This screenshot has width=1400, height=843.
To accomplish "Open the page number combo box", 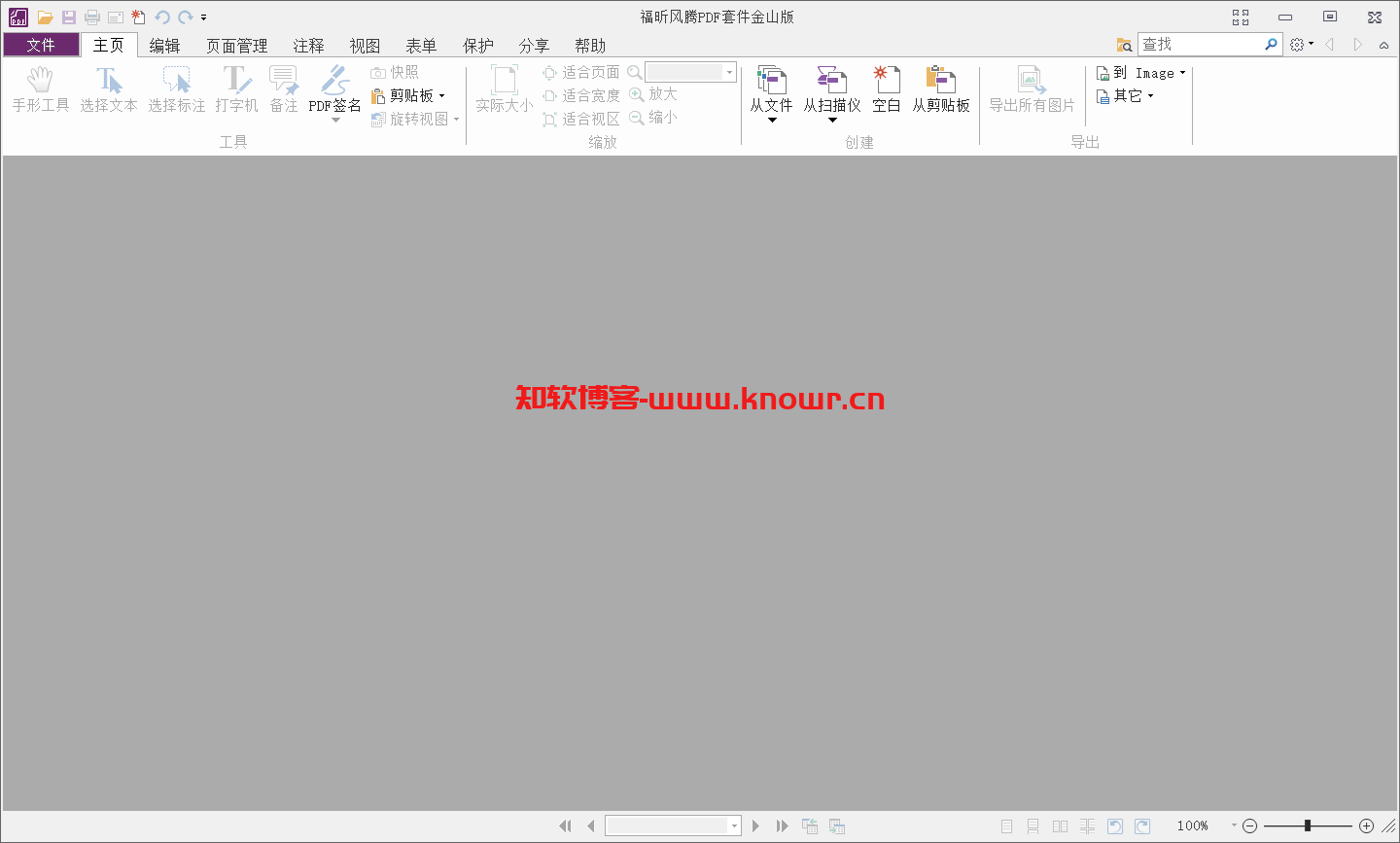I will click(x=673, y=825).
